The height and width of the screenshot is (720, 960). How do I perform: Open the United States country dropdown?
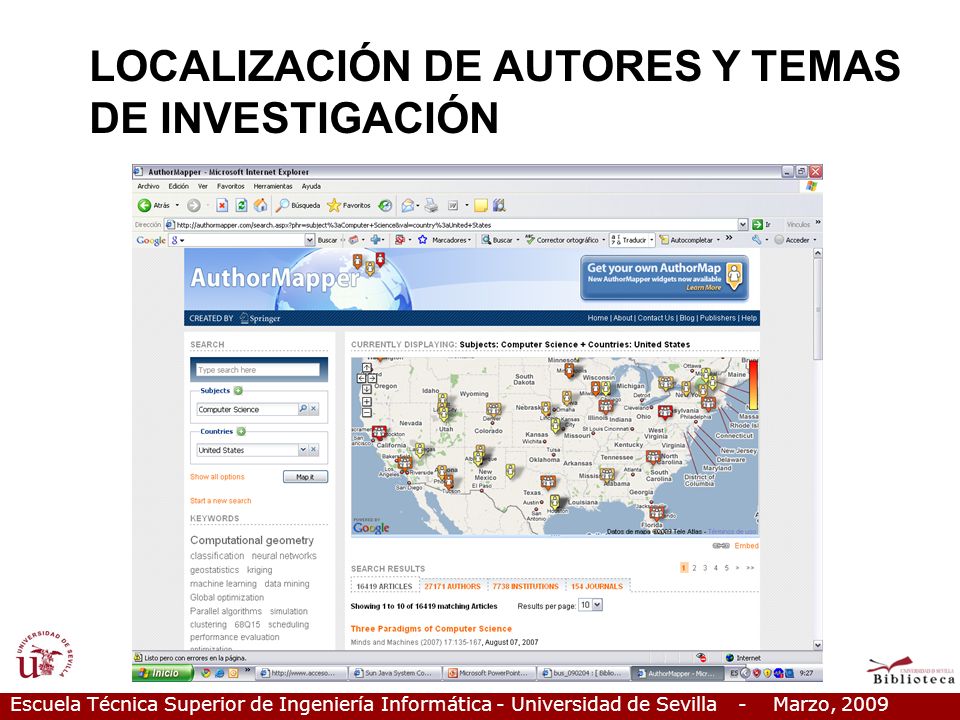pyautogui.click(x=302, y=450)
